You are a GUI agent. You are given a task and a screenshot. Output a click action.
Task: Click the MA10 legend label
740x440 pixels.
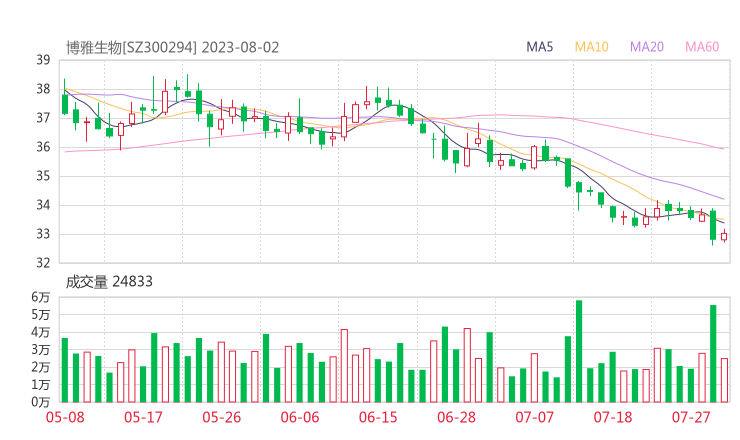pos(591,47)
